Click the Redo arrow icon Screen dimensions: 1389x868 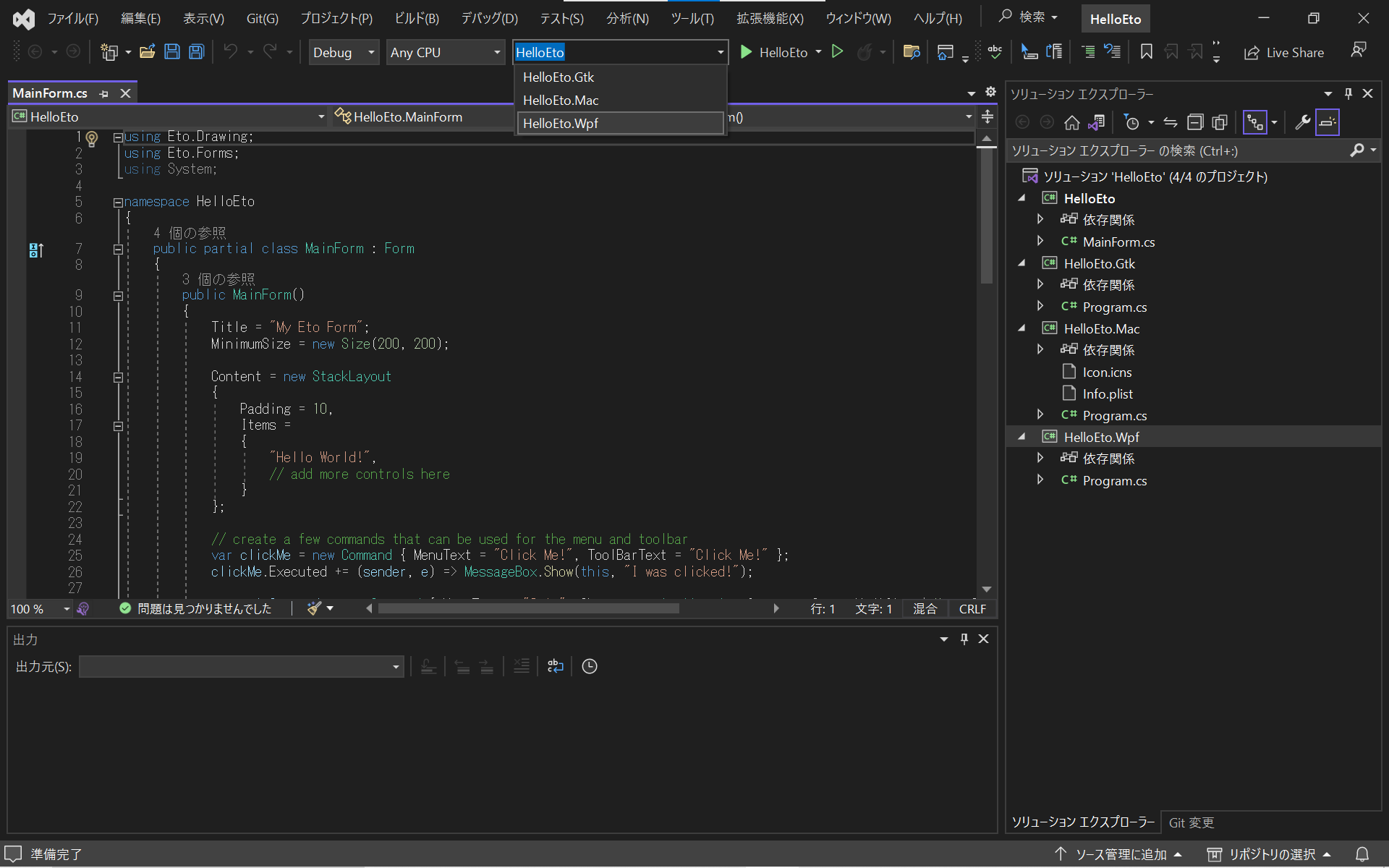[x=270, y=52]
